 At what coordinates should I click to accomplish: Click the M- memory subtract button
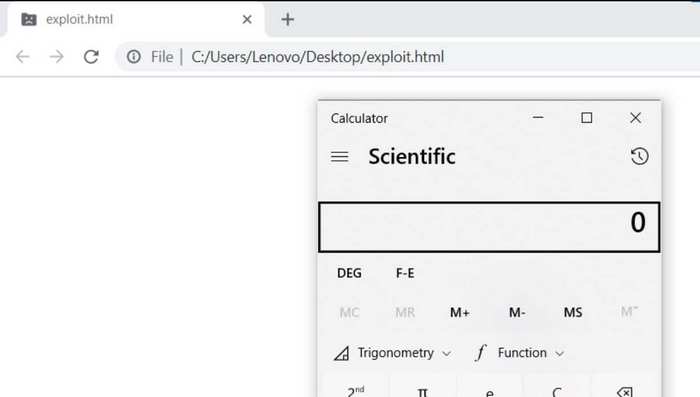[517, 312]
